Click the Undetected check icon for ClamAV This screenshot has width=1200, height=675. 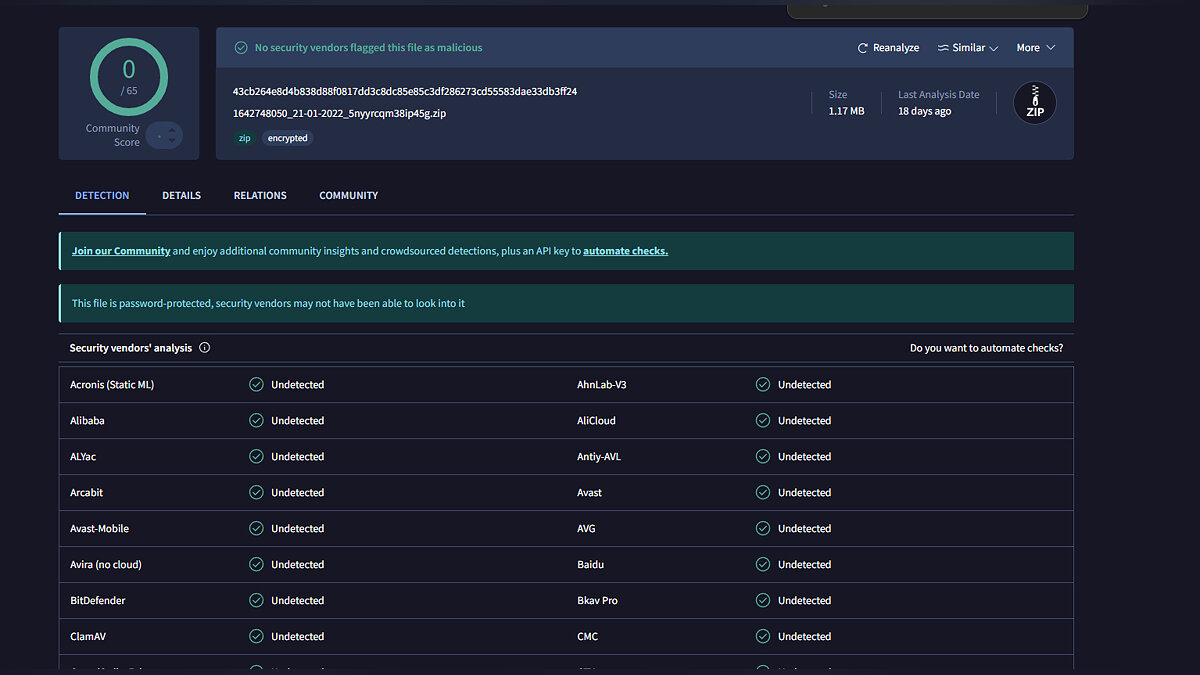[x=256, y=637]
